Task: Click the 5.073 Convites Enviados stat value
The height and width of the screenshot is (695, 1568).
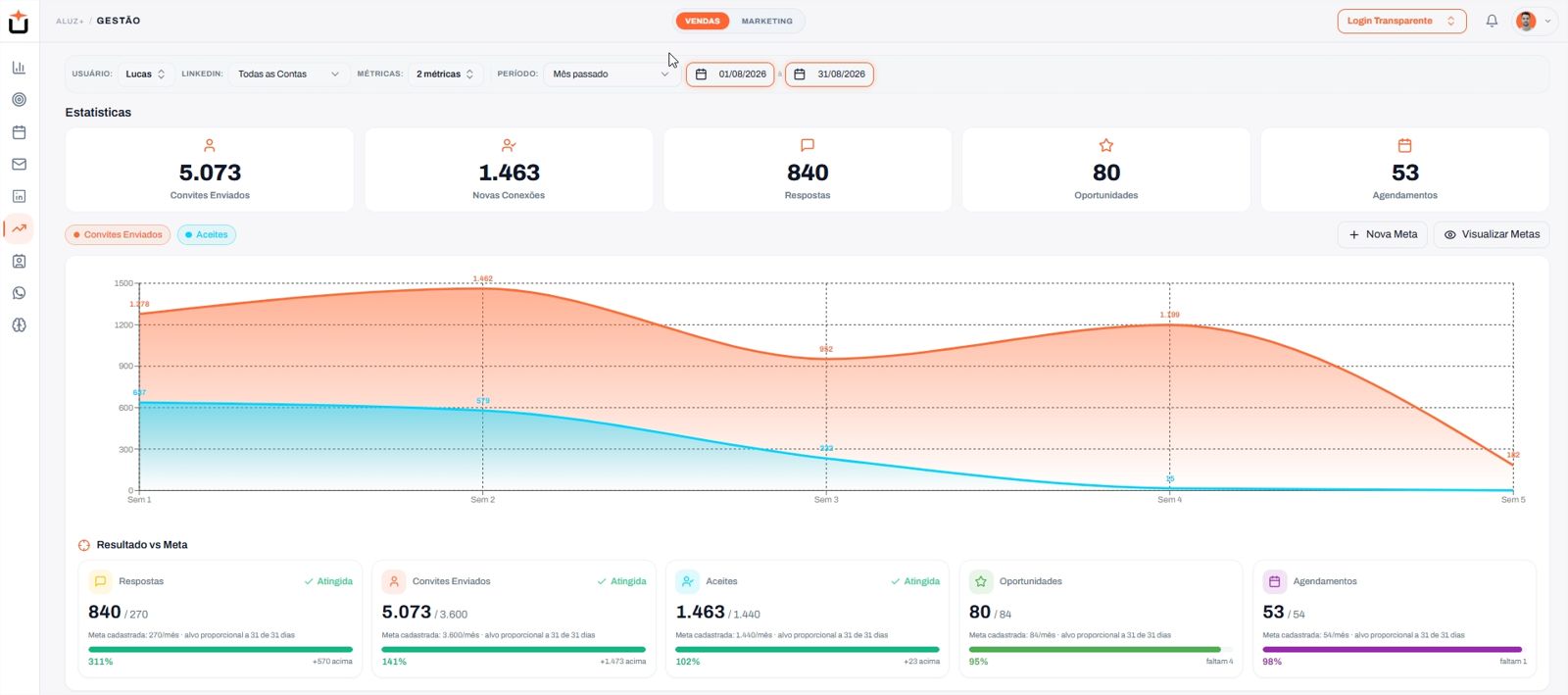Action: (210, 173)
